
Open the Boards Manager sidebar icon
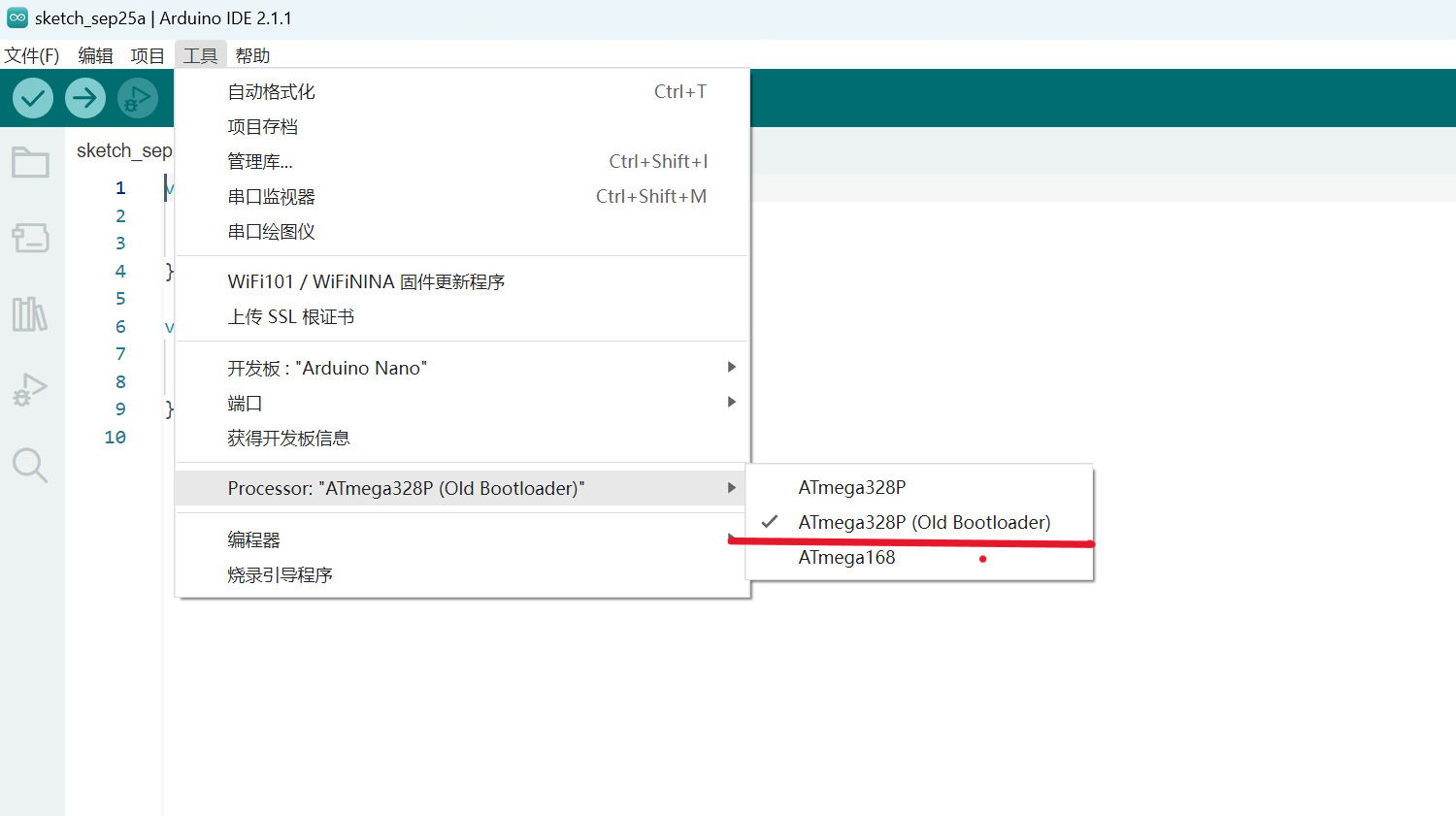(x=30, y=238)
